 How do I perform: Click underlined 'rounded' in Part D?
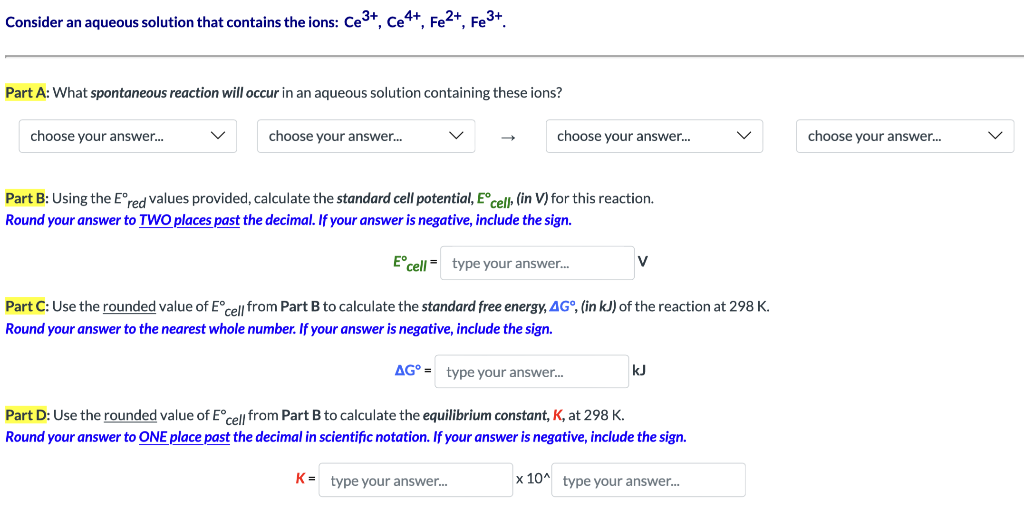130,415
